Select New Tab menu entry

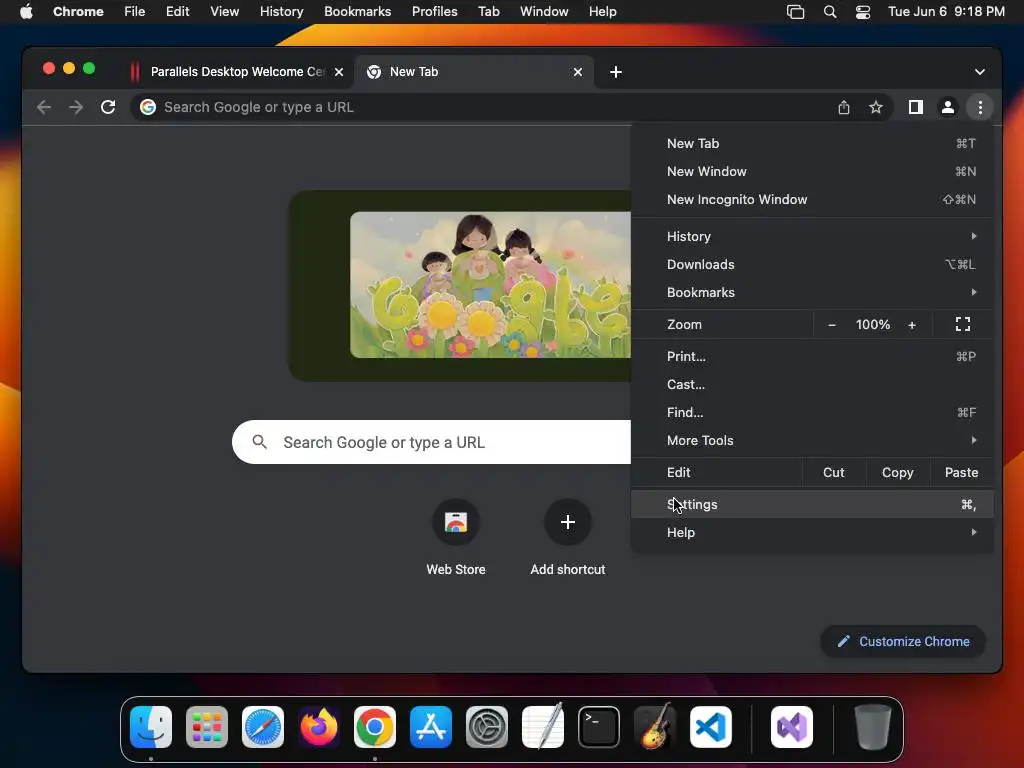(x=812, y=144)
